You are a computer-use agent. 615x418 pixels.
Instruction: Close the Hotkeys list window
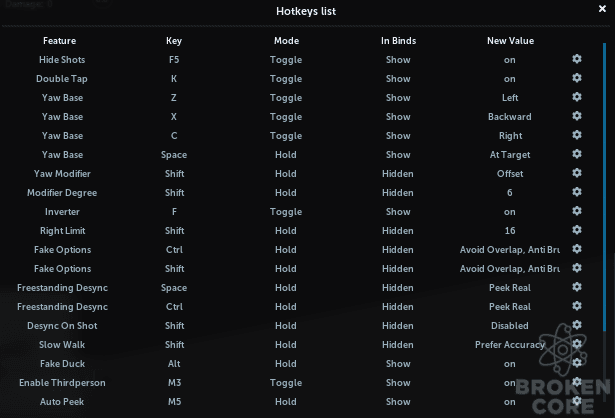click(x=602, y=9)
